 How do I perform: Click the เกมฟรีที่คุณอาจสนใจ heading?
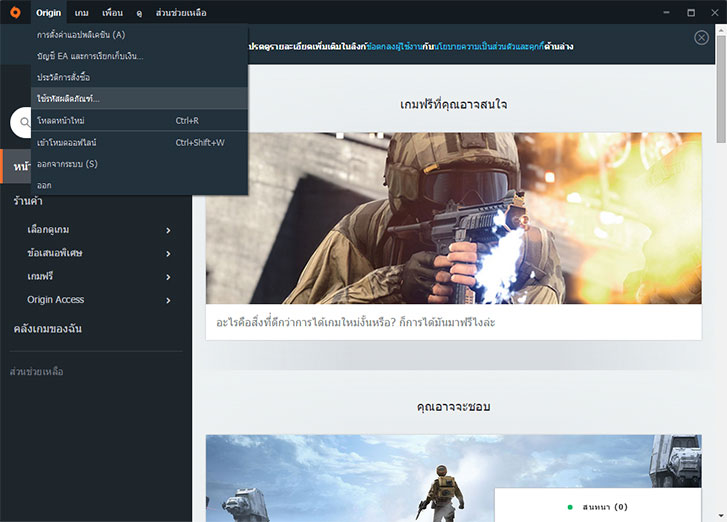tap(453, 104)
